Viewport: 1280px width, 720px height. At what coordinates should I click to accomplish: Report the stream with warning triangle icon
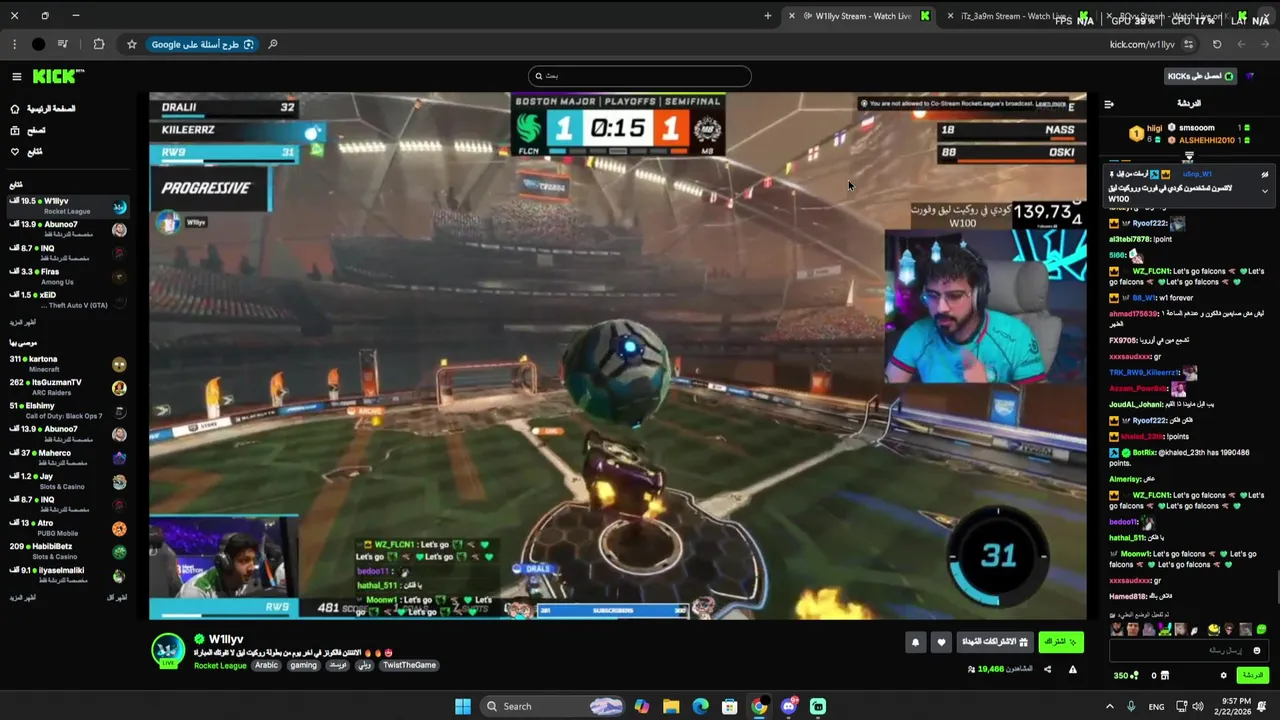coord(1072,669)
